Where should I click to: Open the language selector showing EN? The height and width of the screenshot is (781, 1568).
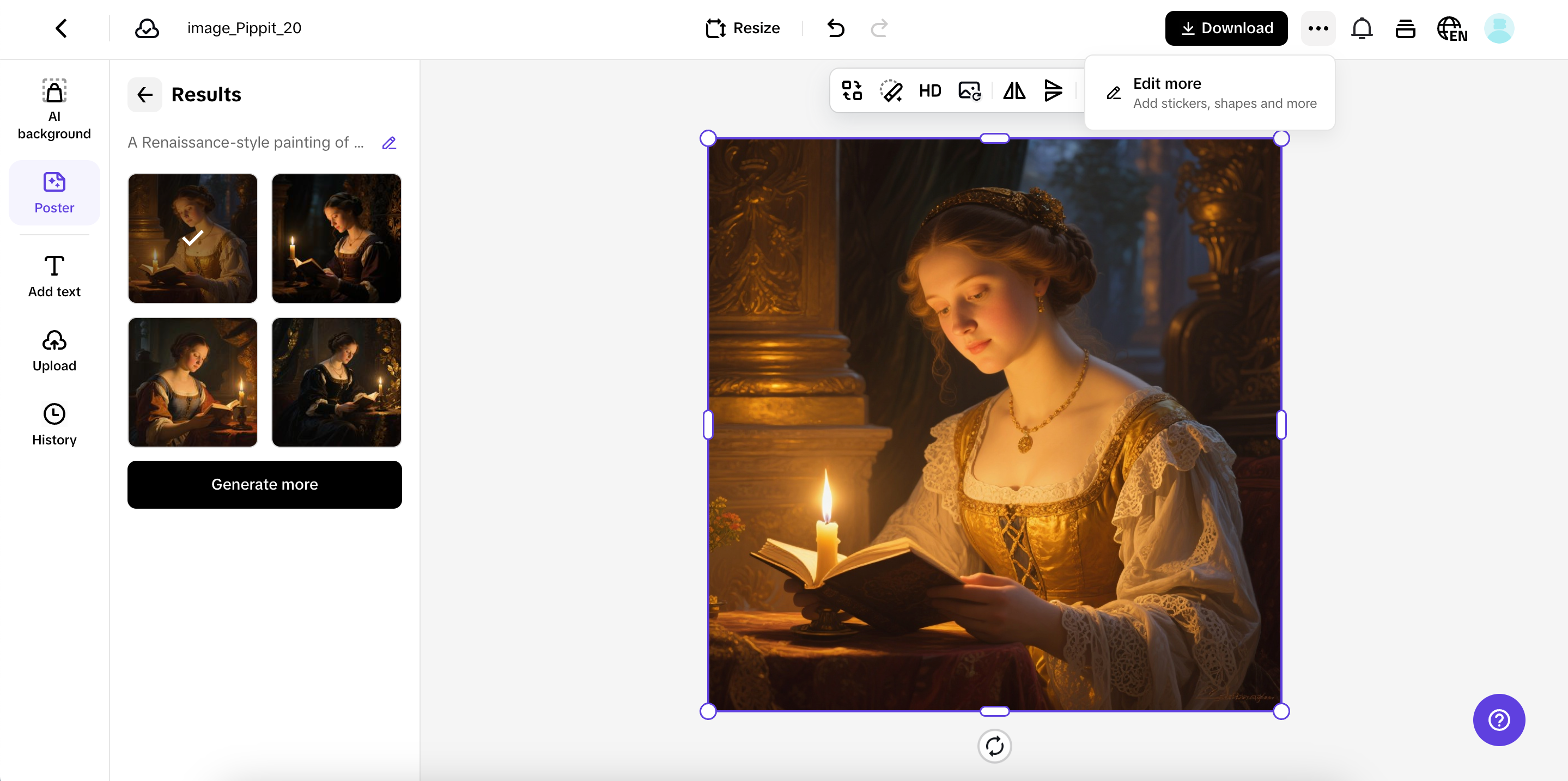(1452, 28)
